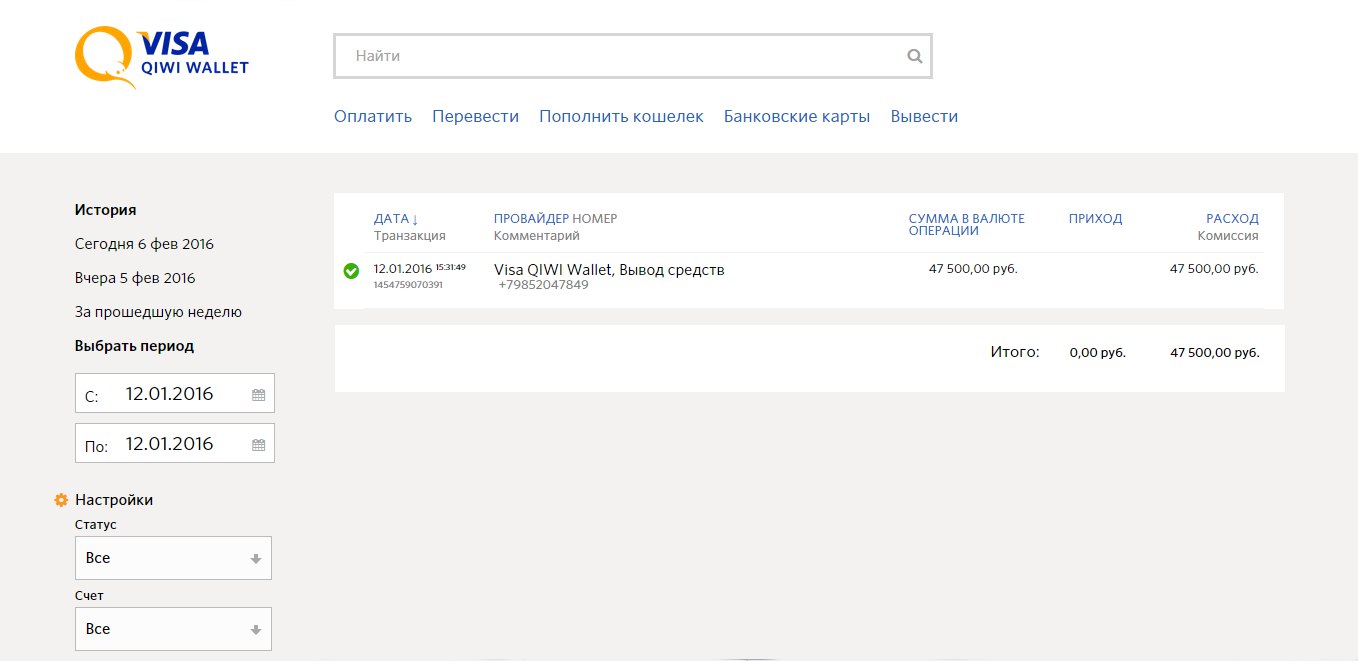Click the Visa QIWI Wallet logo
The width and height of the screenshot is (1358, 661).
162,57
